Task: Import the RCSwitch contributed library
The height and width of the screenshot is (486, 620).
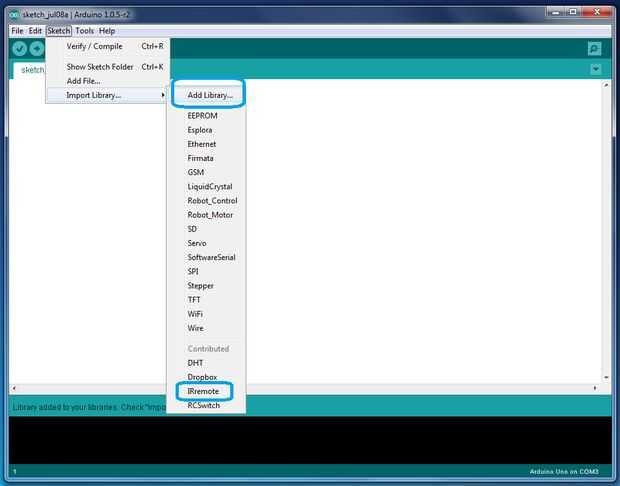Action: [x=204, y=406]
